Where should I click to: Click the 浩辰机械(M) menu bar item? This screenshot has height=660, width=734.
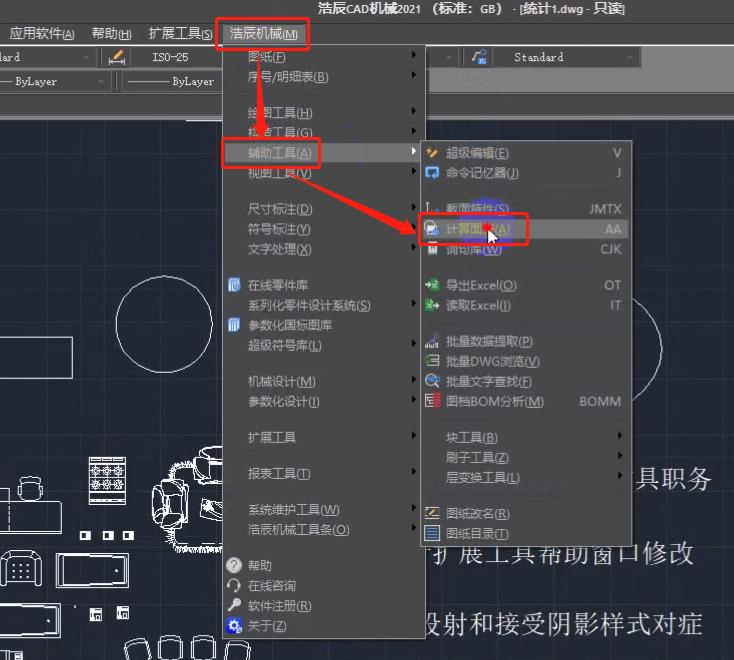(263, 33)
